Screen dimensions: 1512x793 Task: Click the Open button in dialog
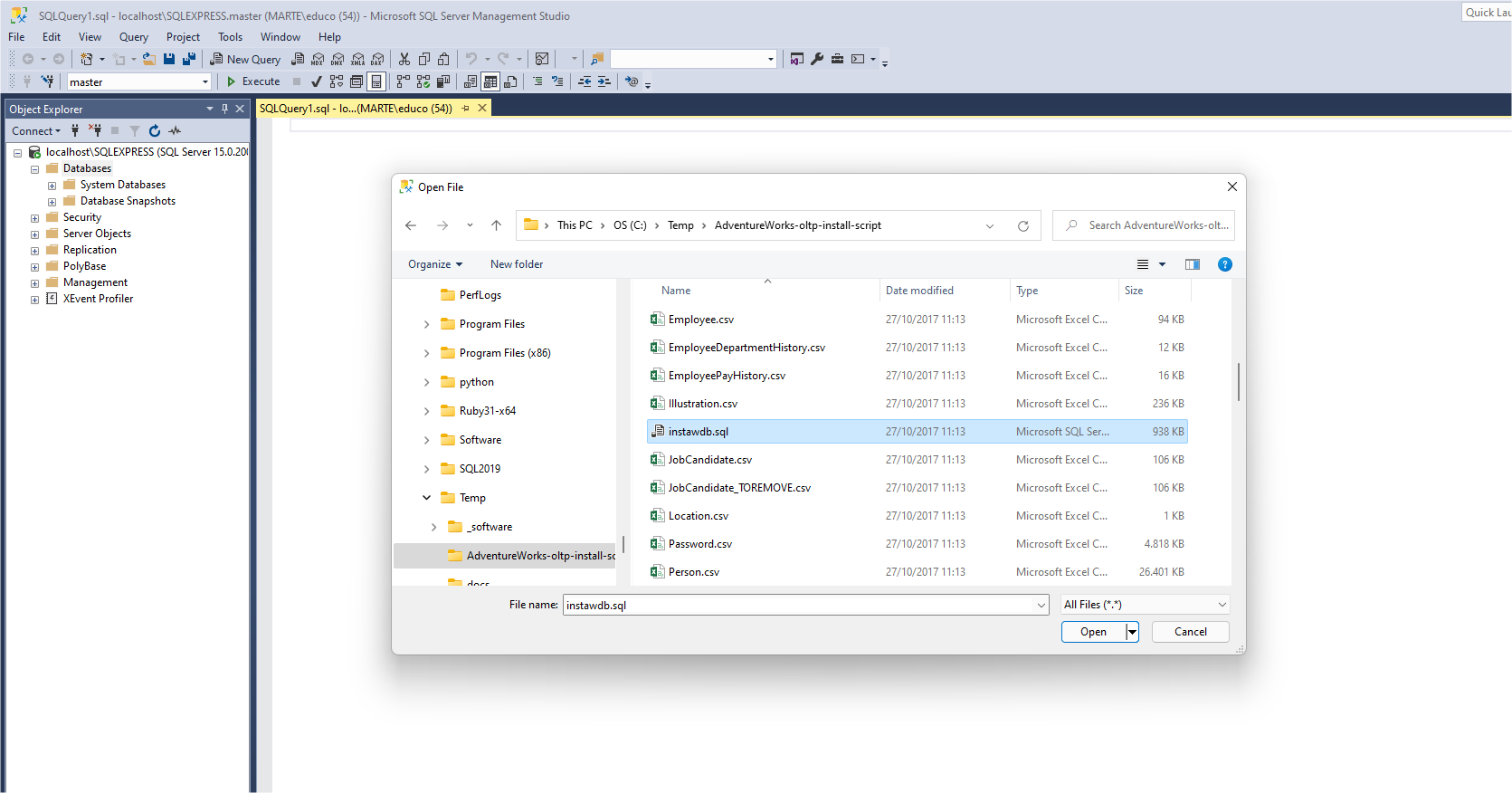point(1093,632)
